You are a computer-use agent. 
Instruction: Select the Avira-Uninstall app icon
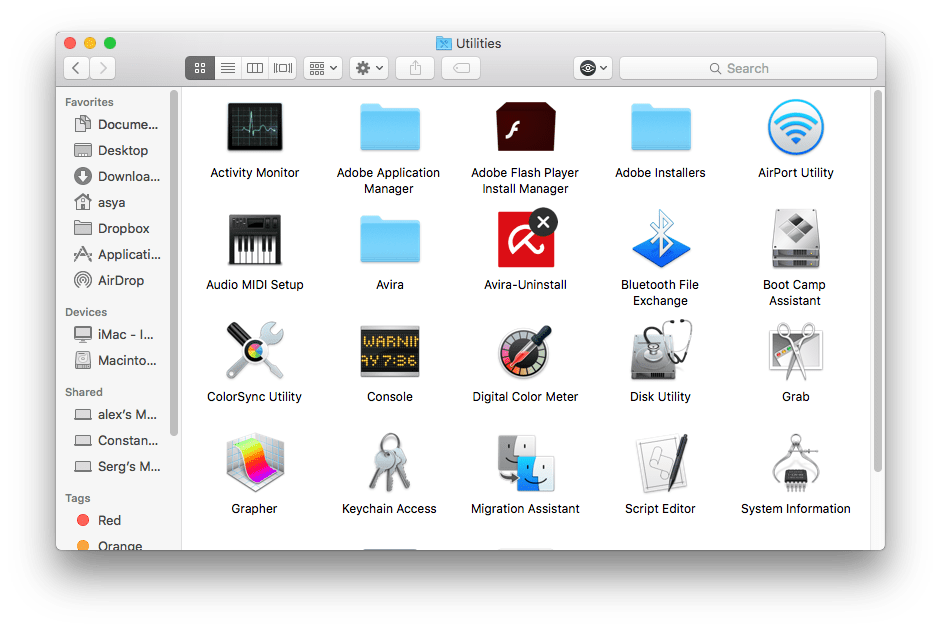point(526,238)
